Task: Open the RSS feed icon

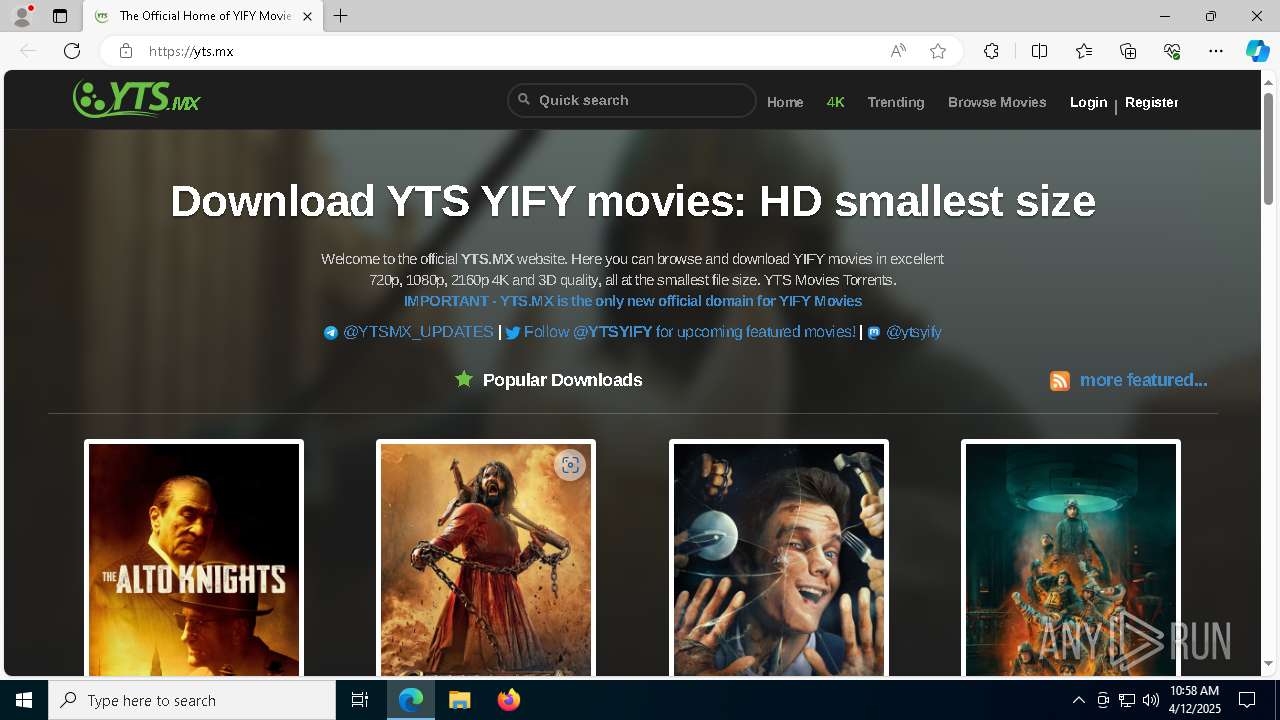Action: (x=1060, y=380)
